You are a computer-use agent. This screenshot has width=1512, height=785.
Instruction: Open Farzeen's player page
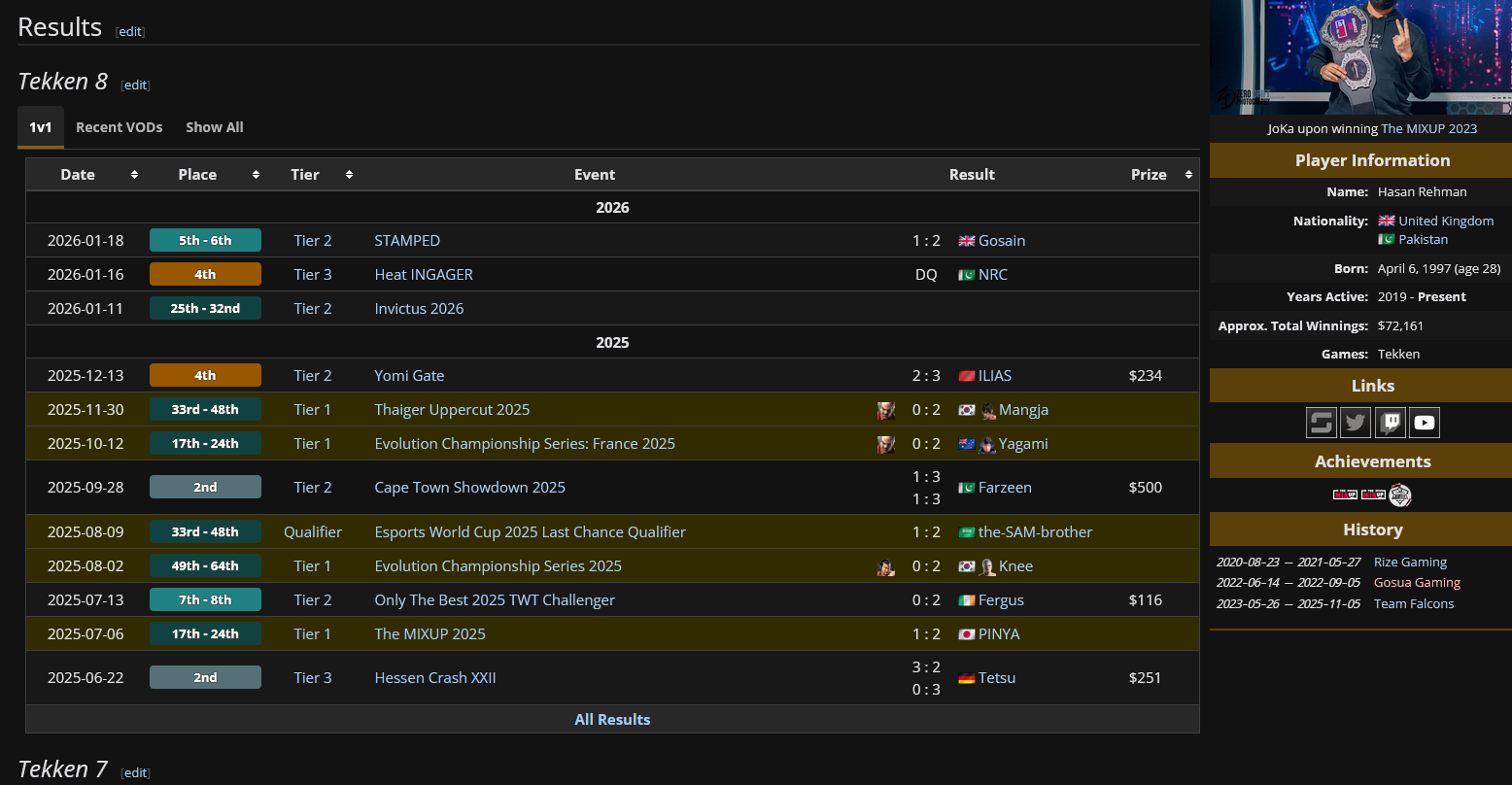tap(1005, 488)
